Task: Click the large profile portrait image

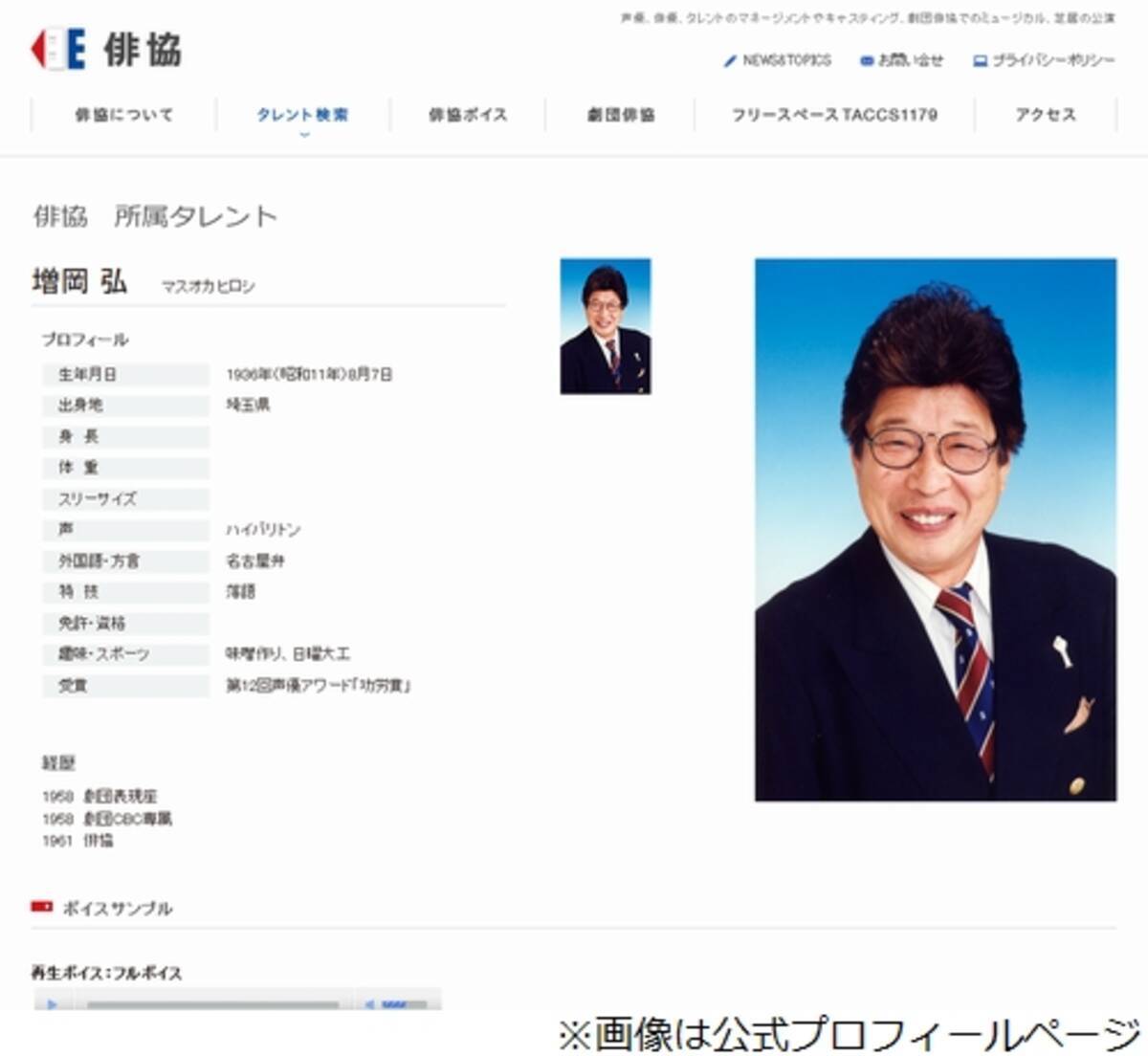Action: (935, 529)
